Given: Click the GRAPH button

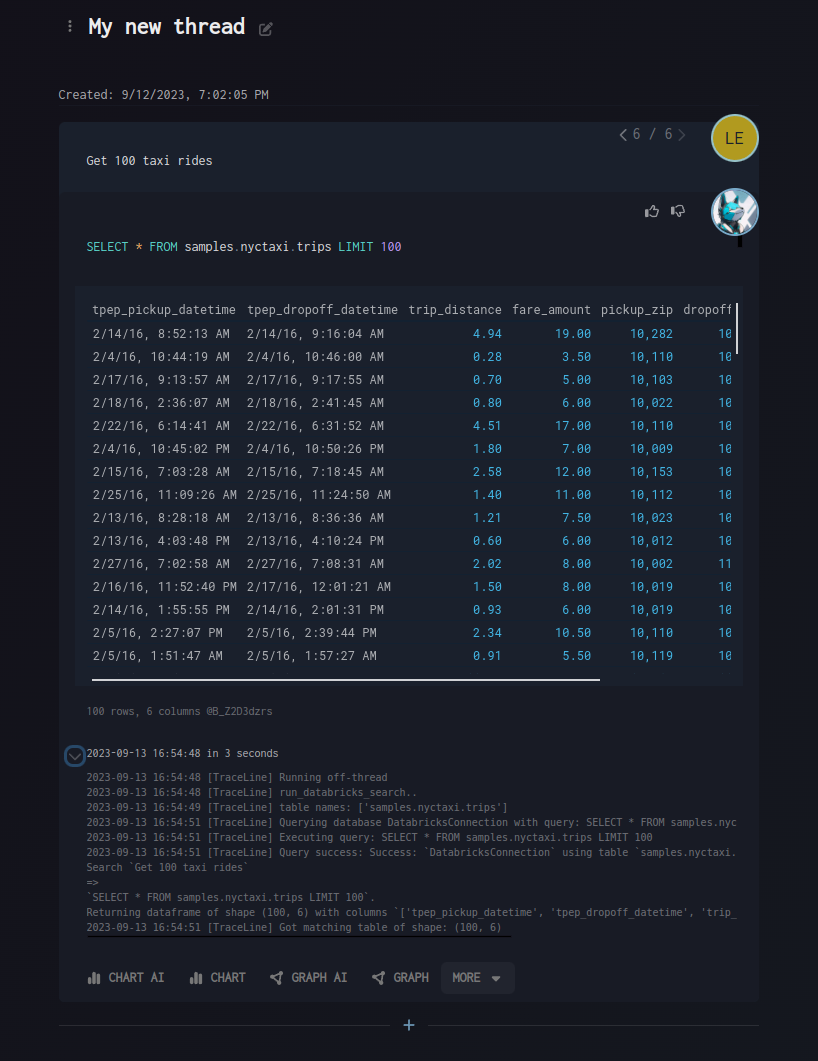Looking at the screenshot, I should point(400,978).
